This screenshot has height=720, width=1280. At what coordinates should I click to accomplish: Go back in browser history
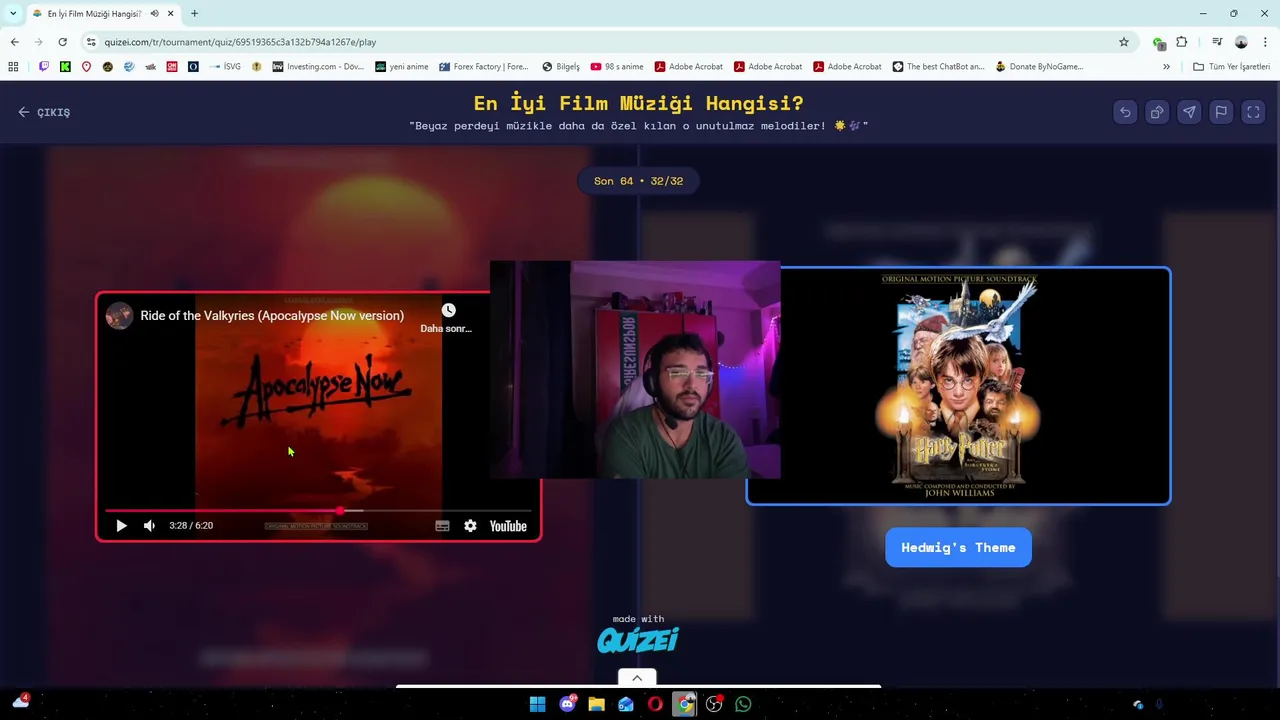coord(14,42)
